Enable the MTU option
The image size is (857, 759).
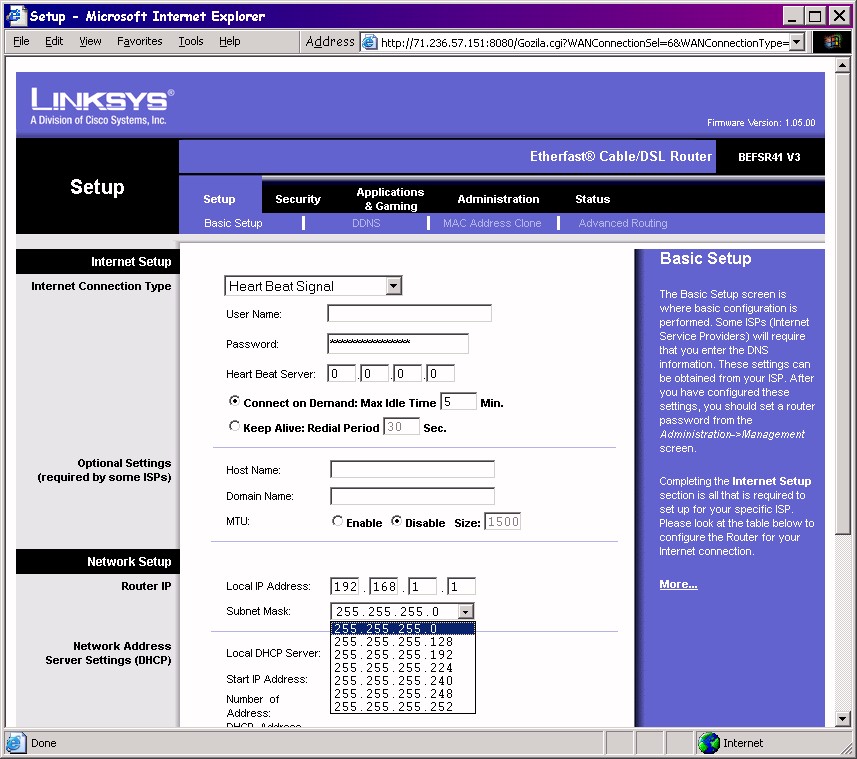pos(337,522)
